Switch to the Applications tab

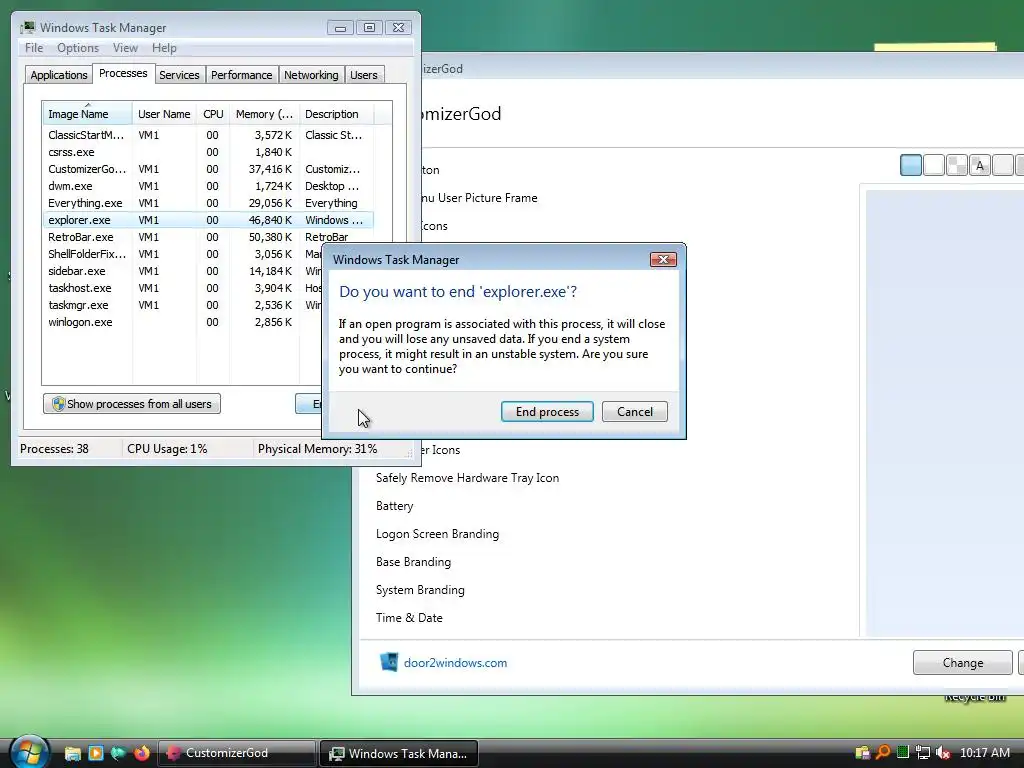pyautogui.click(x=59, y=74)
